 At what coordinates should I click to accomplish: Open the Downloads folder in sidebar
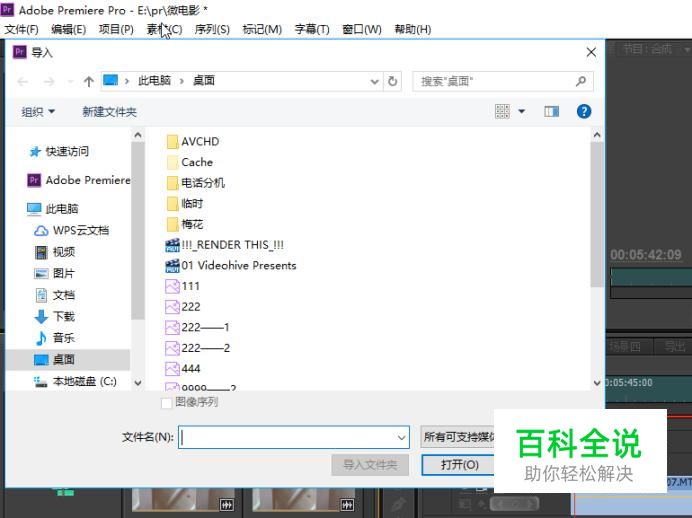[55, 316]
